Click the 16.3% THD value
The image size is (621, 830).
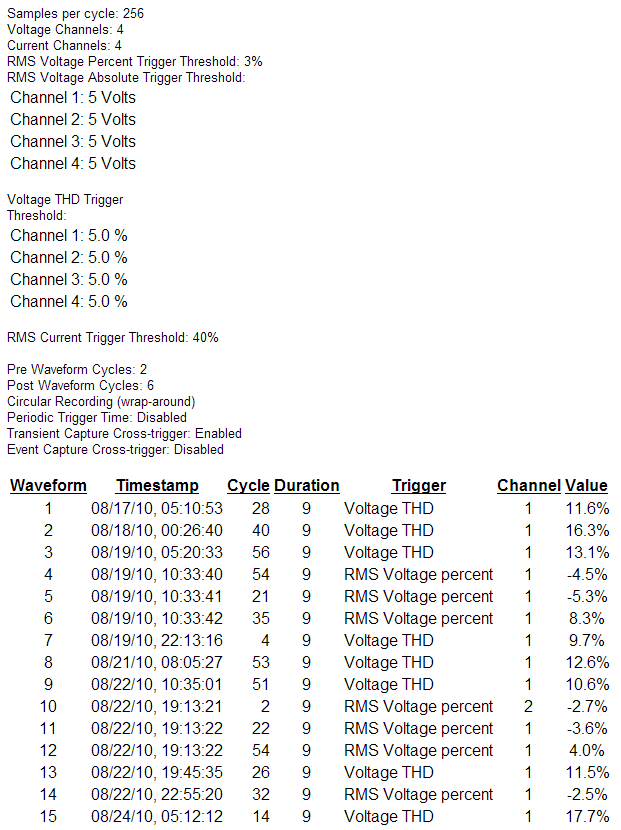587,531
